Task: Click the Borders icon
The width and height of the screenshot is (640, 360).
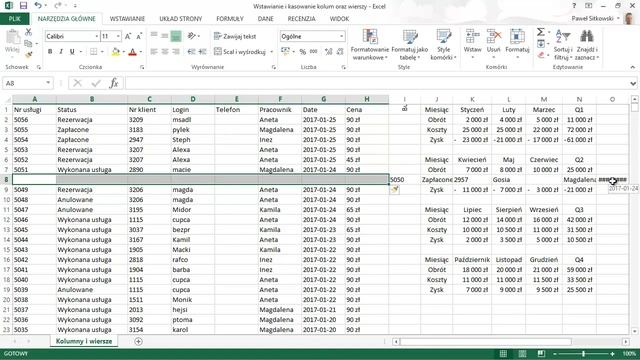Action: pos(93,52)
